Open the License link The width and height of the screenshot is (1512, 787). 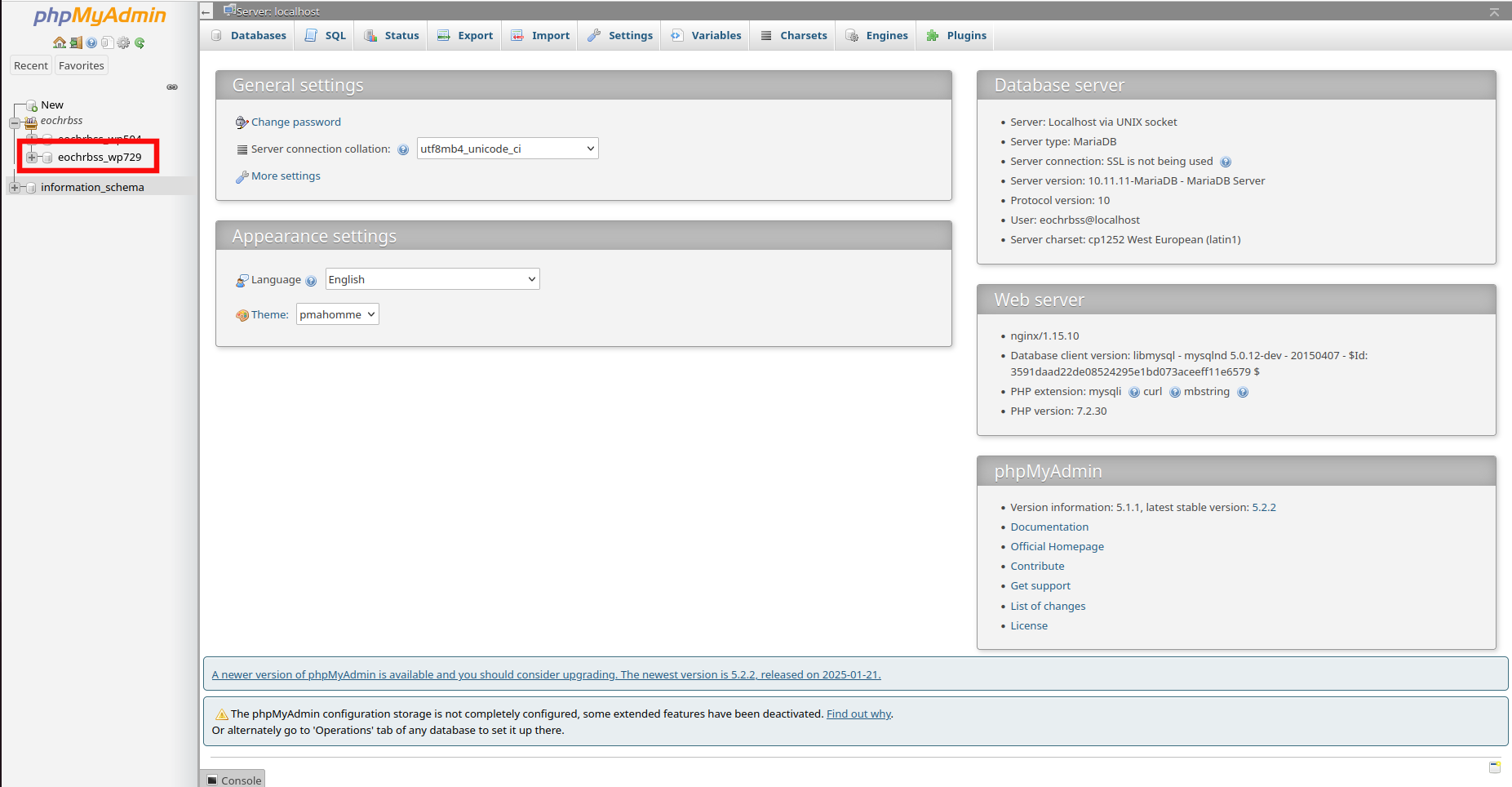pos(1029,626)
